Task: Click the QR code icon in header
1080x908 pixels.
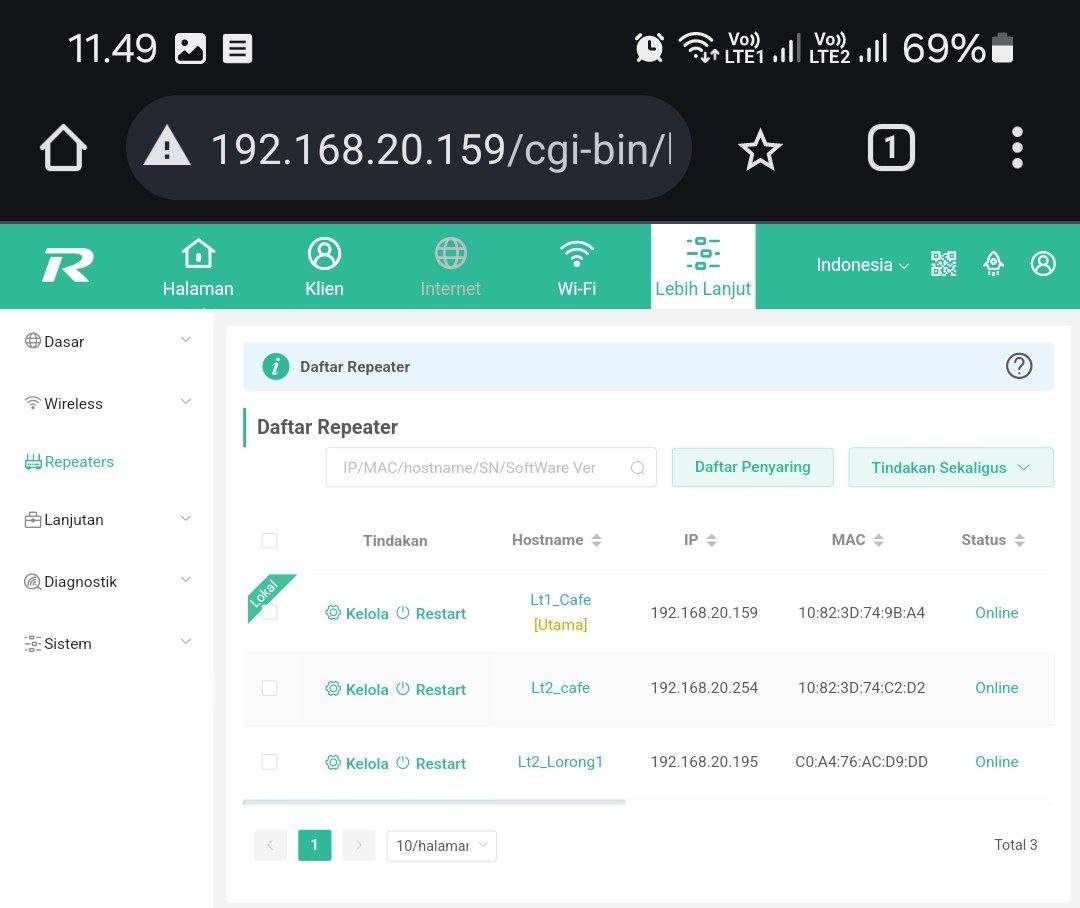Action: (x=943, y=264)
